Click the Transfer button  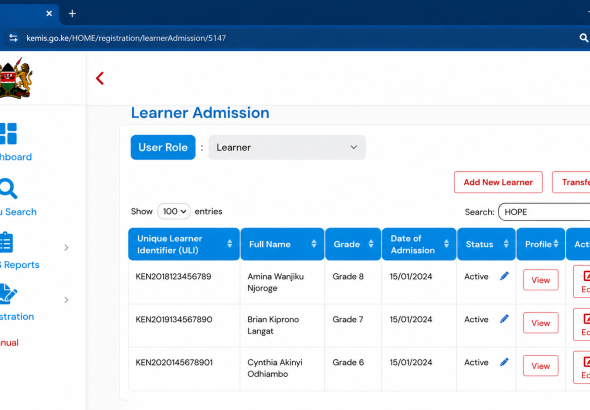571,182
